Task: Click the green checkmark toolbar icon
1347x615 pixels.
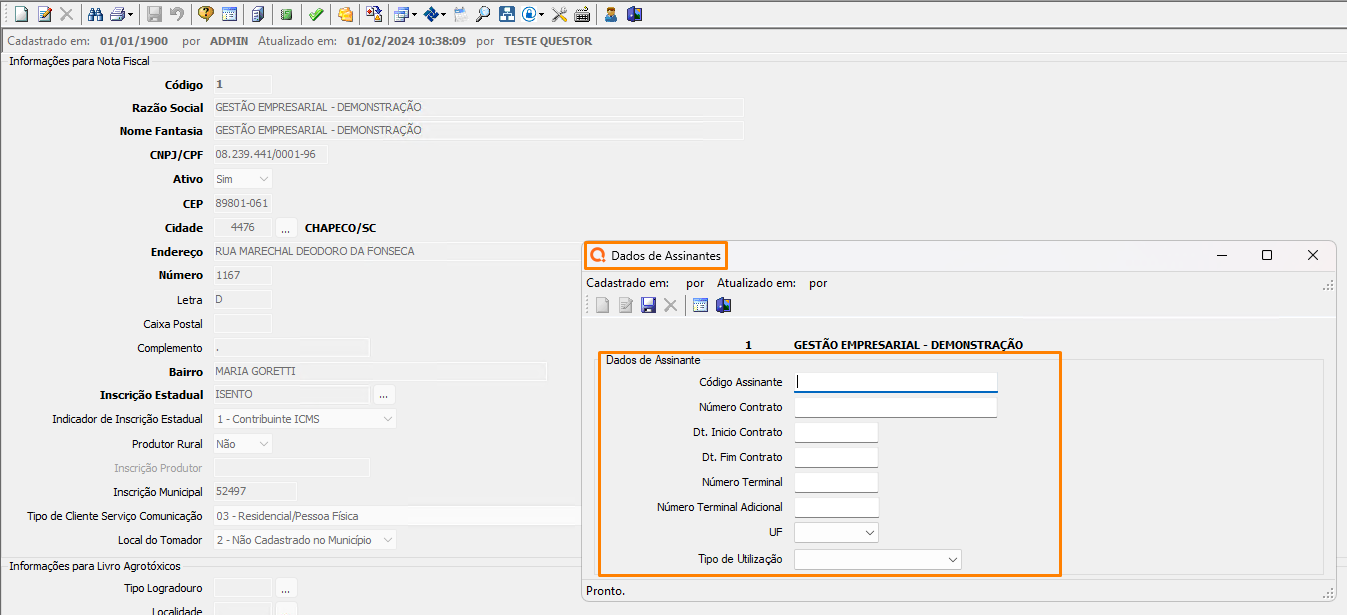Action: pyautogui.click(x=315, y=14)
